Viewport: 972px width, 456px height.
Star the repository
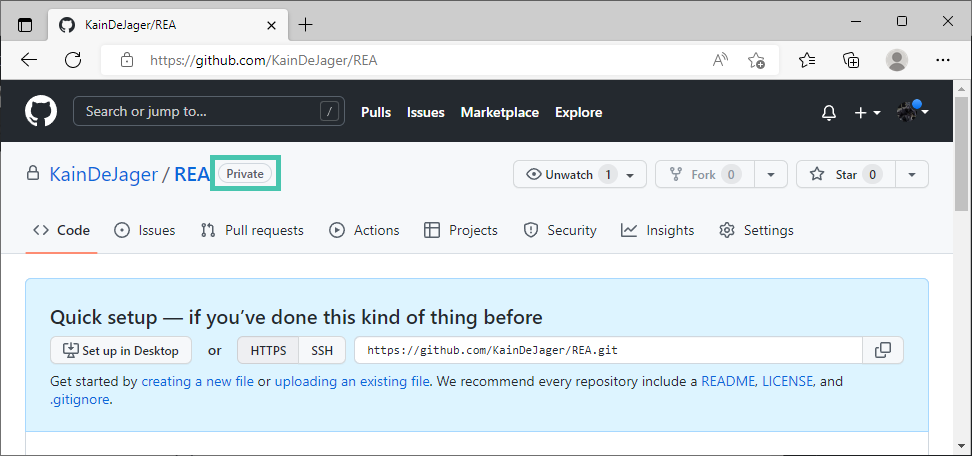coord(846,175)
